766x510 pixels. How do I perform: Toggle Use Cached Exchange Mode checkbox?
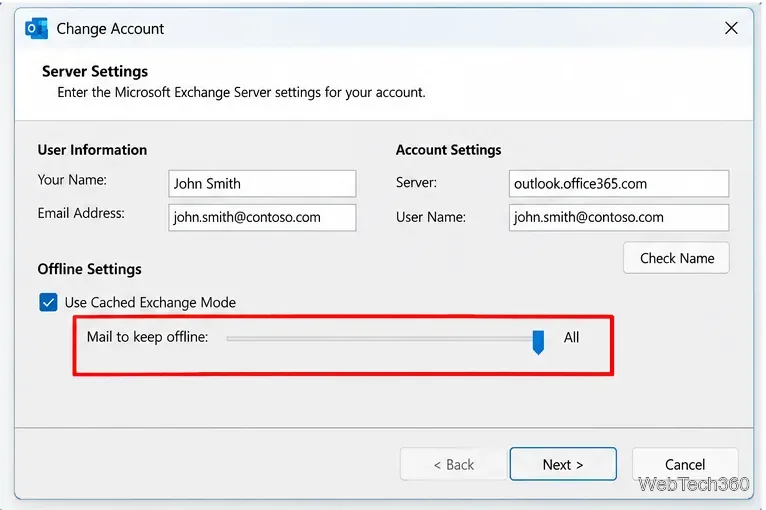pos(48,302)
